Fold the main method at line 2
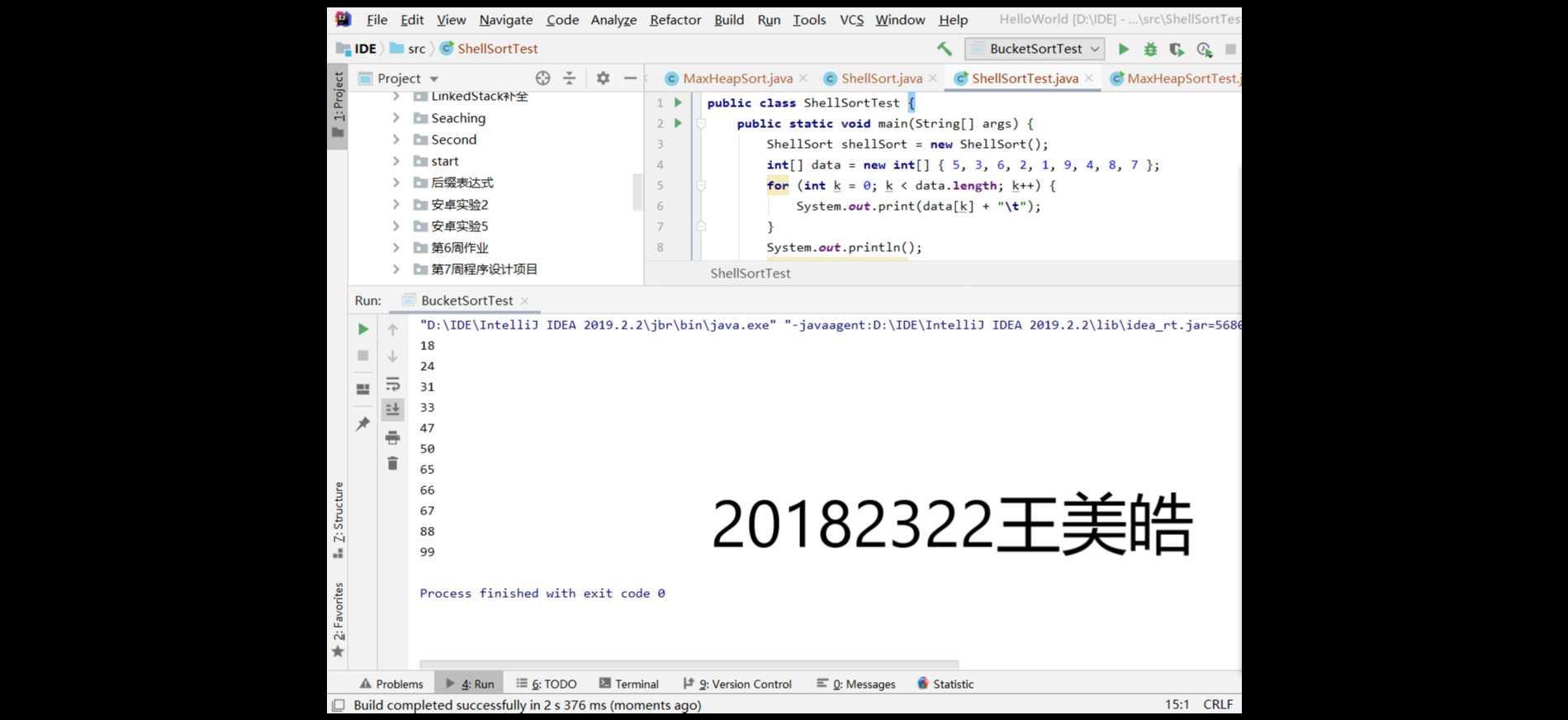 pyautogui.click(x=701, y=124)
